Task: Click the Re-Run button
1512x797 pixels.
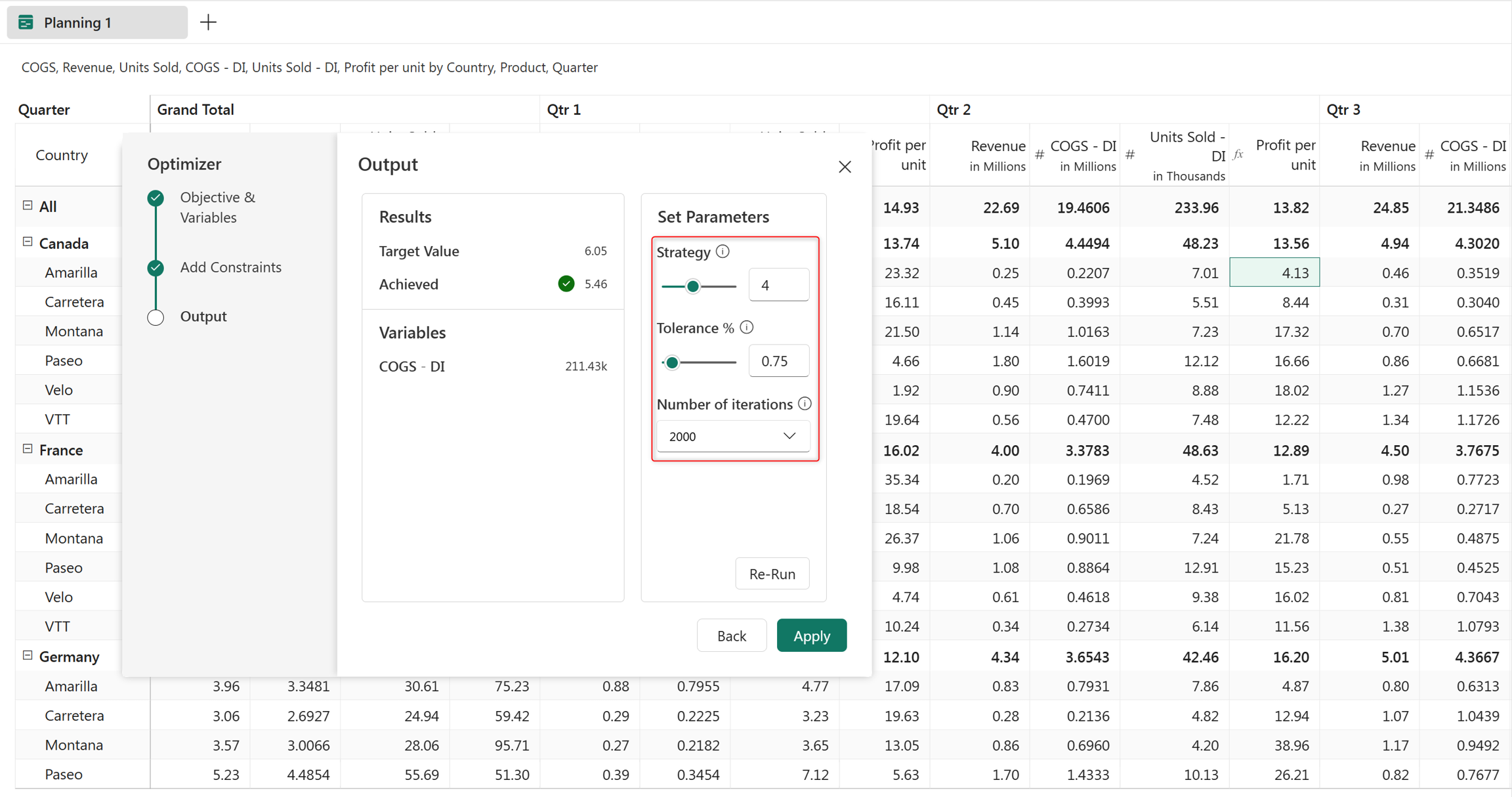Action: 772,573
